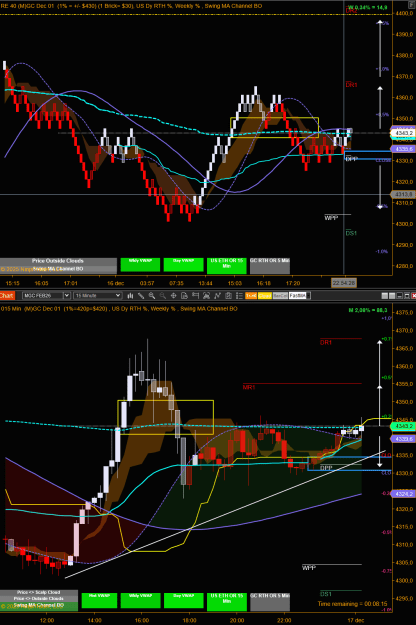The width and height of the screenshot is (416, 625).
Task: Select the drawing tools pencil icon
Action: point(141,295)
